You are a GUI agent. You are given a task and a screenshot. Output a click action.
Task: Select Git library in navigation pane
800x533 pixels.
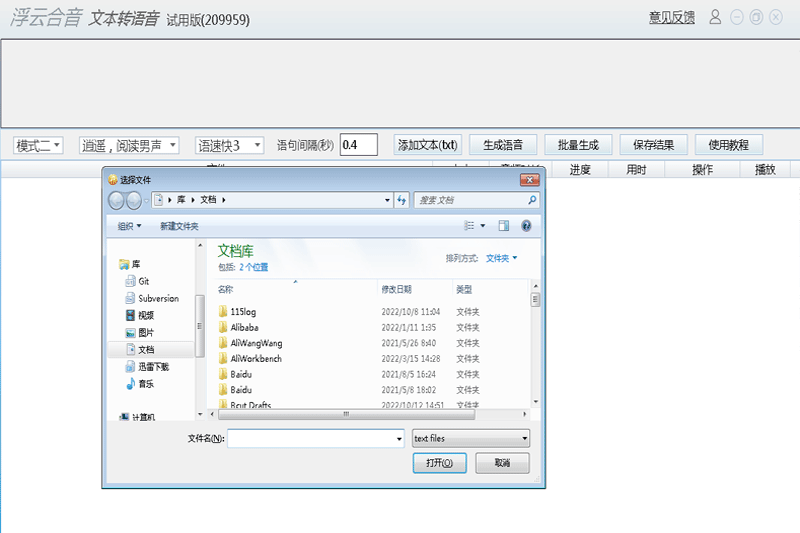coord(137,281)
